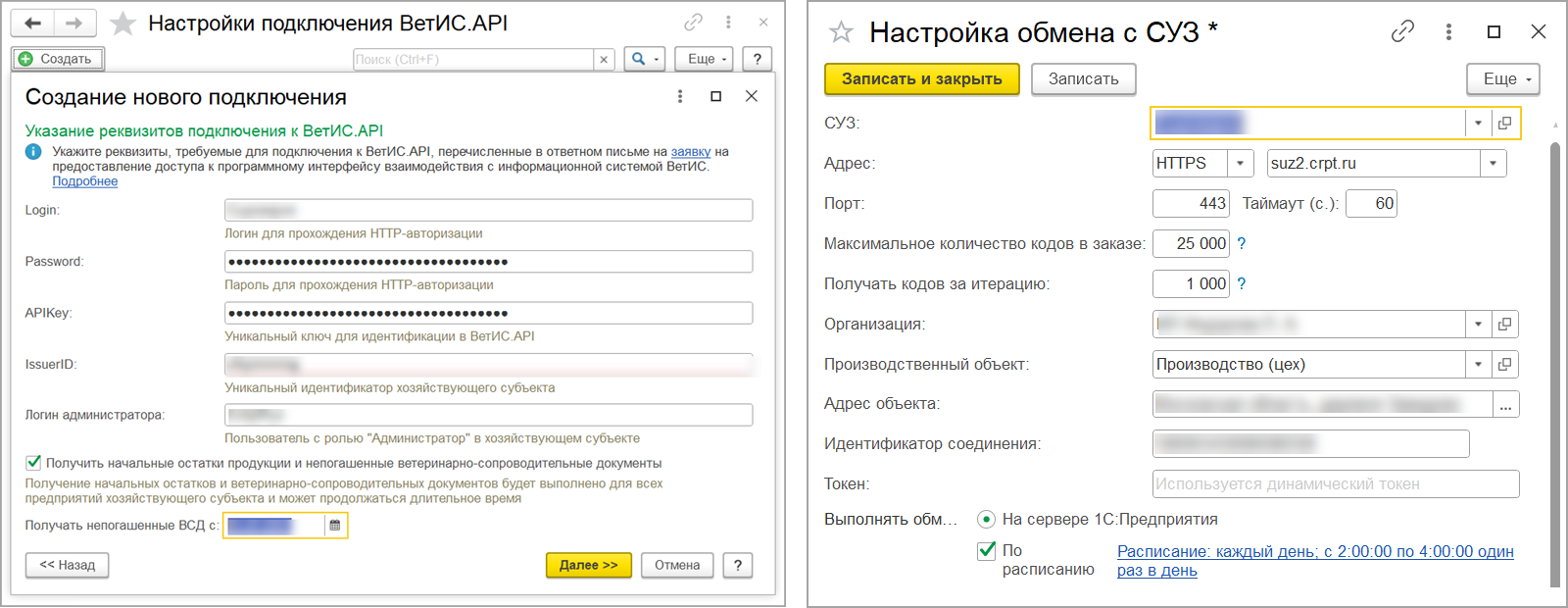Click the Далее >> button
The height and width of the screenshot is (608, 1568).
(588, 565)
